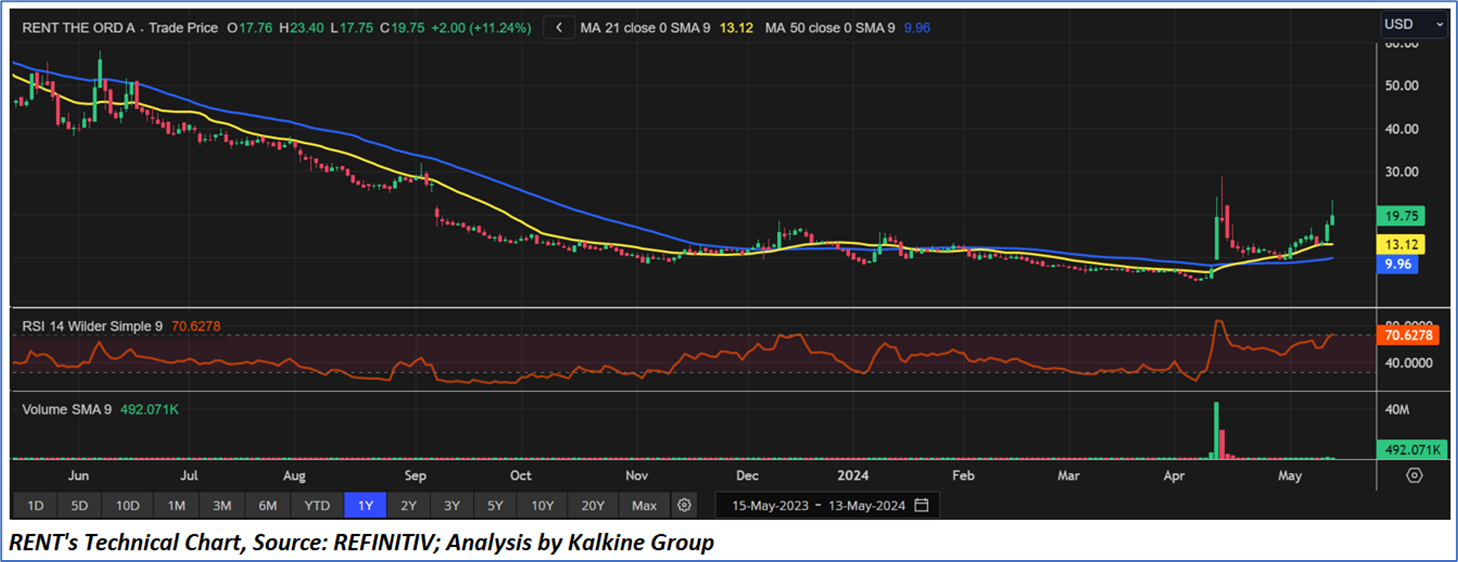Viewport: 1458px width, 562px height.
Task: Select the 1D time range
Action: coord(35,505)
